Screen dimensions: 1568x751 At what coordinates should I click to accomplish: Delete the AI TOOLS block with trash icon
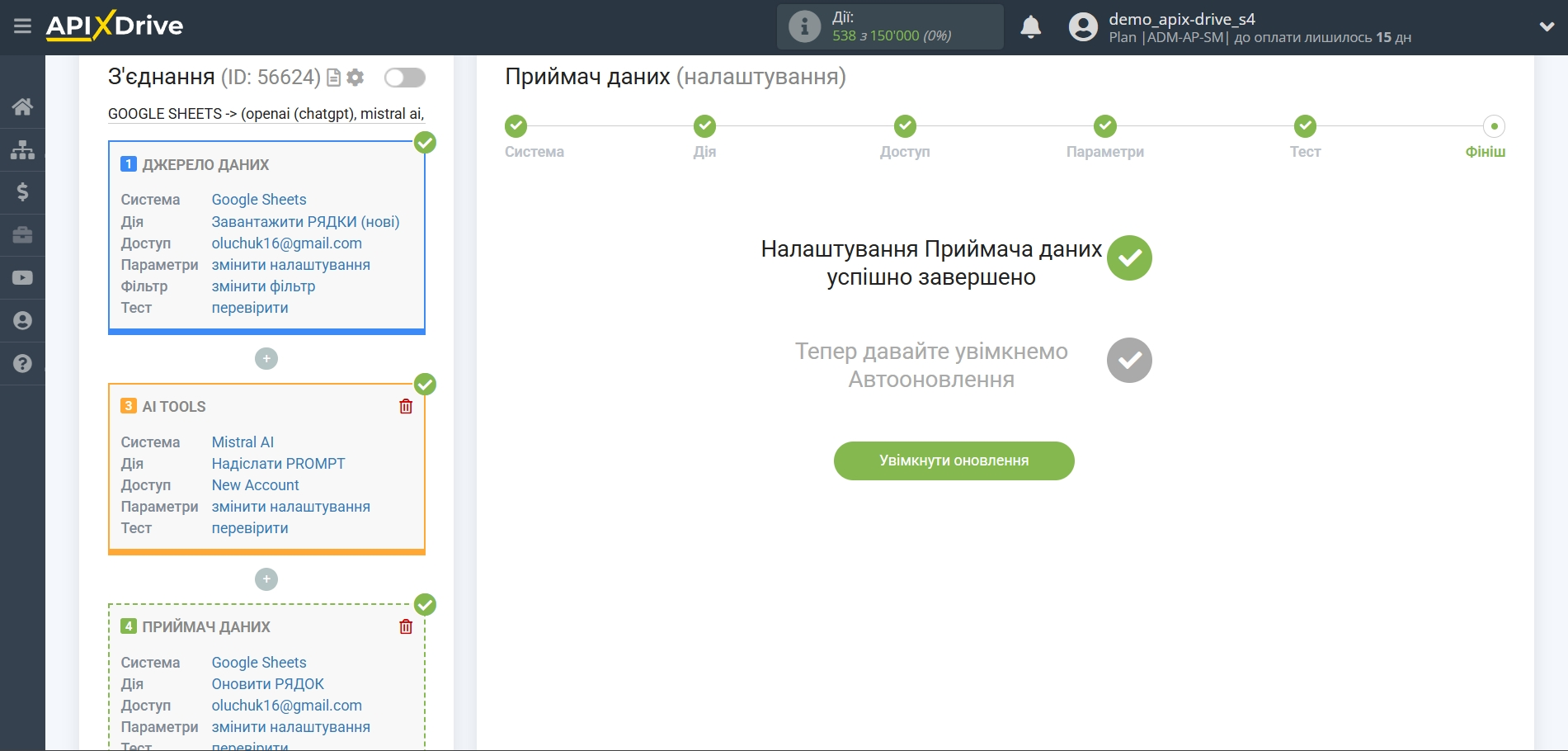[405, 406]
